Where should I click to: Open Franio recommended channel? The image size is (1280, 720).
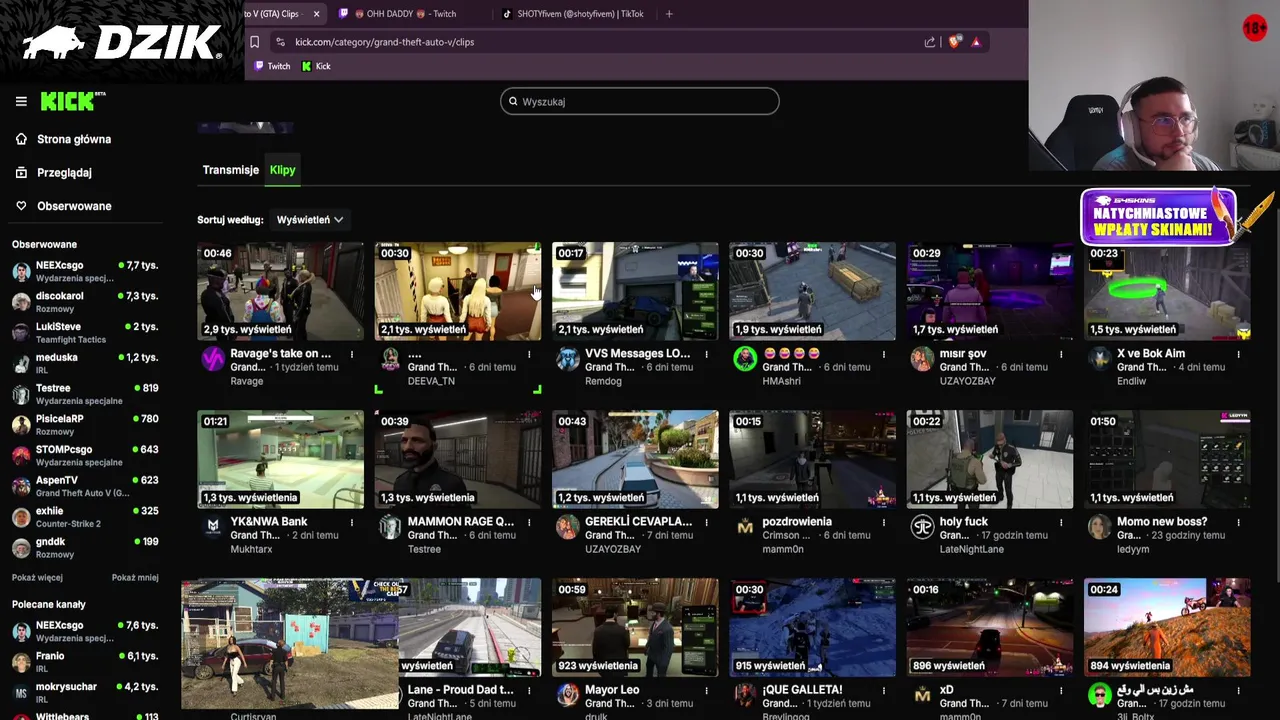(85, 662)
